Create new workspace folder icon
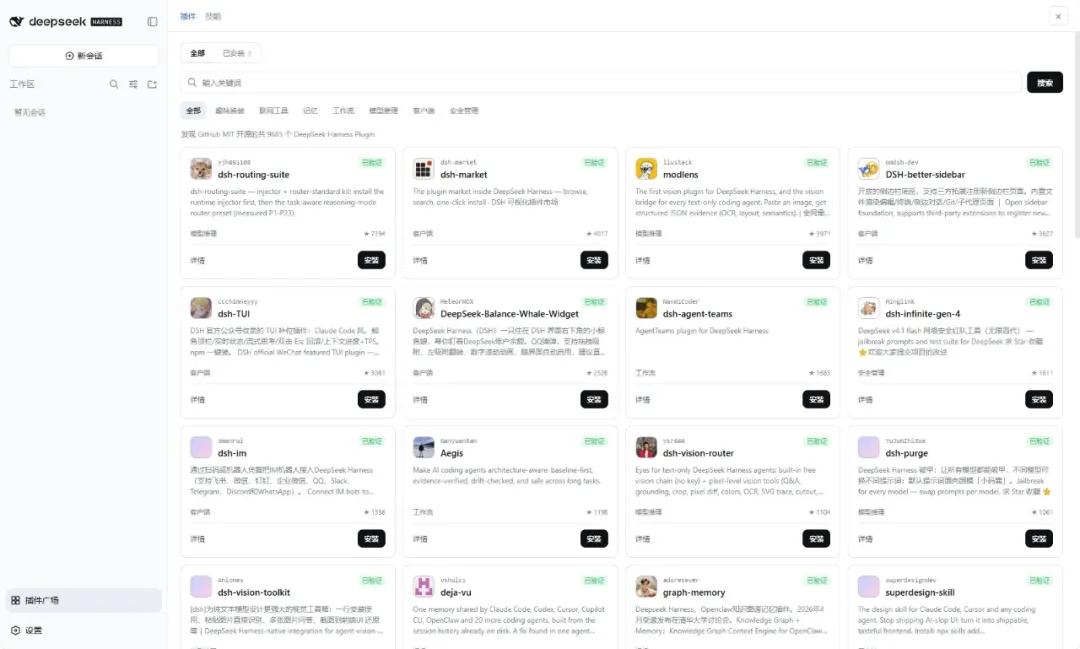The image size is (1080, 649). tap(152, 84)
